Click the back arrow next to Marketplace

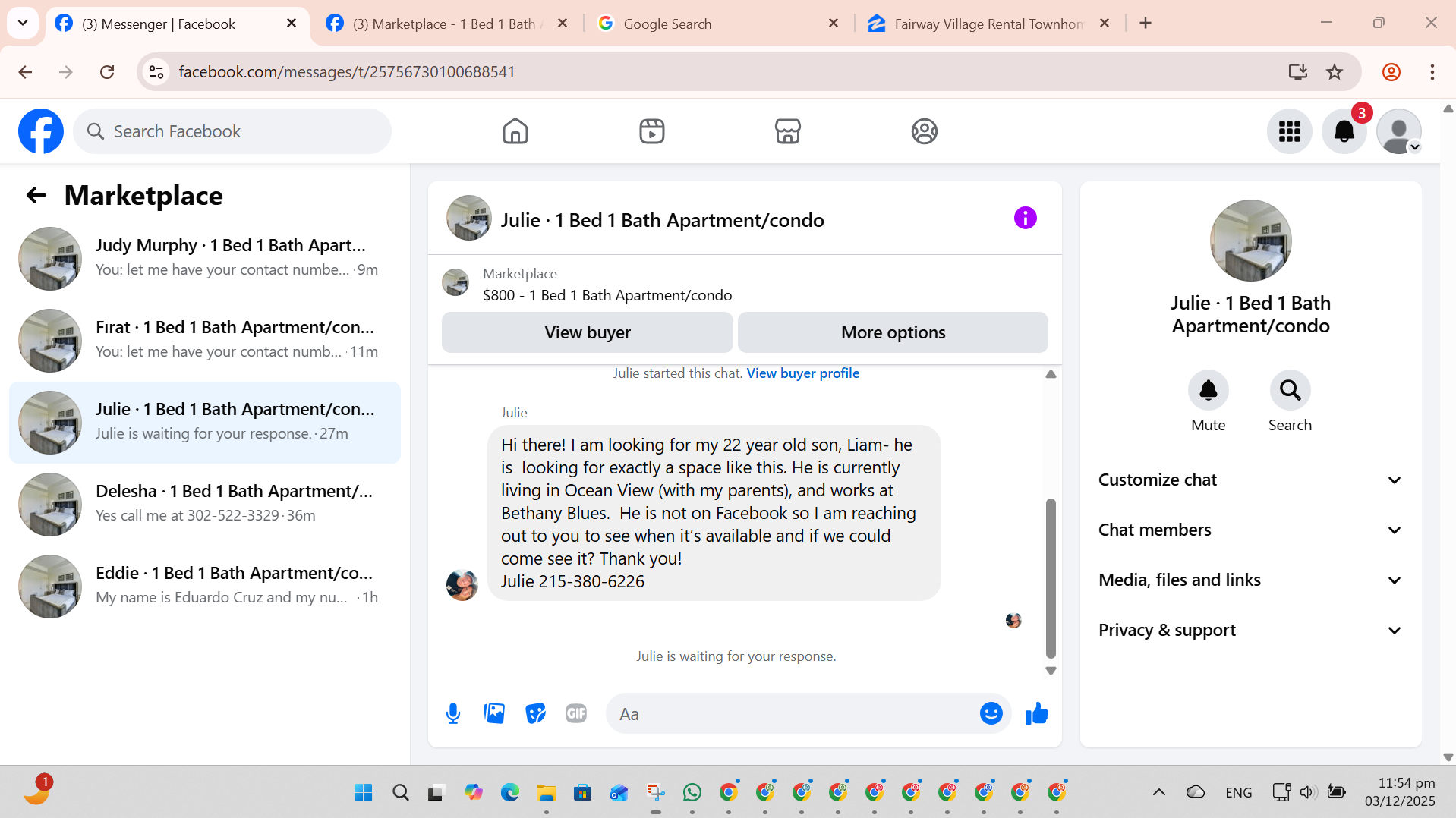point(36,196)
